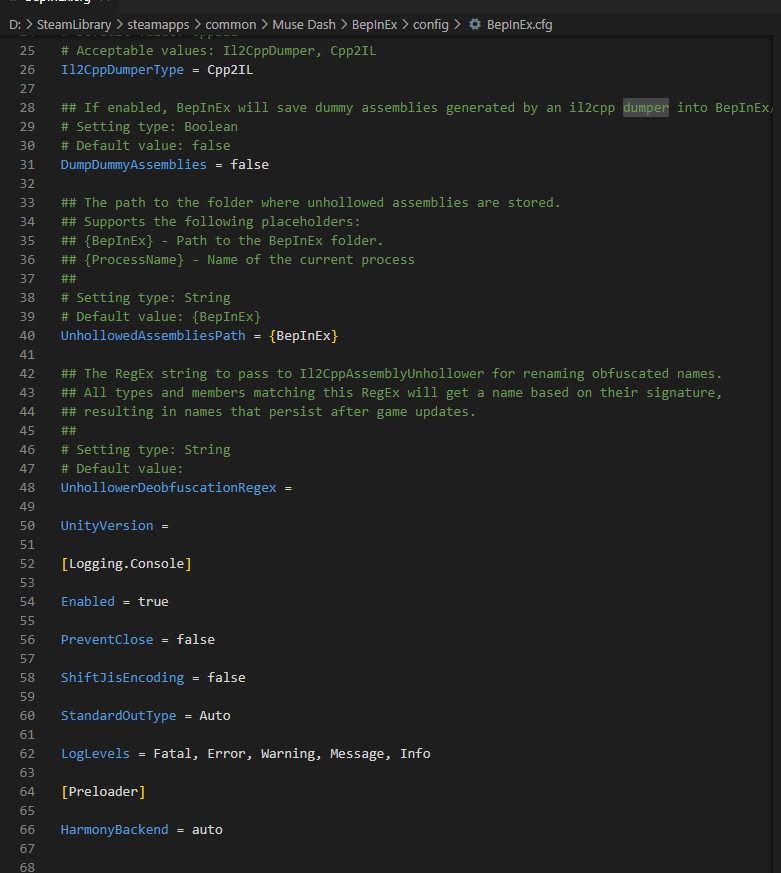The height and width of the screenshot is (873, 781).
Task: Click the Enabled key on line 54
Action: tap(88, 601)
